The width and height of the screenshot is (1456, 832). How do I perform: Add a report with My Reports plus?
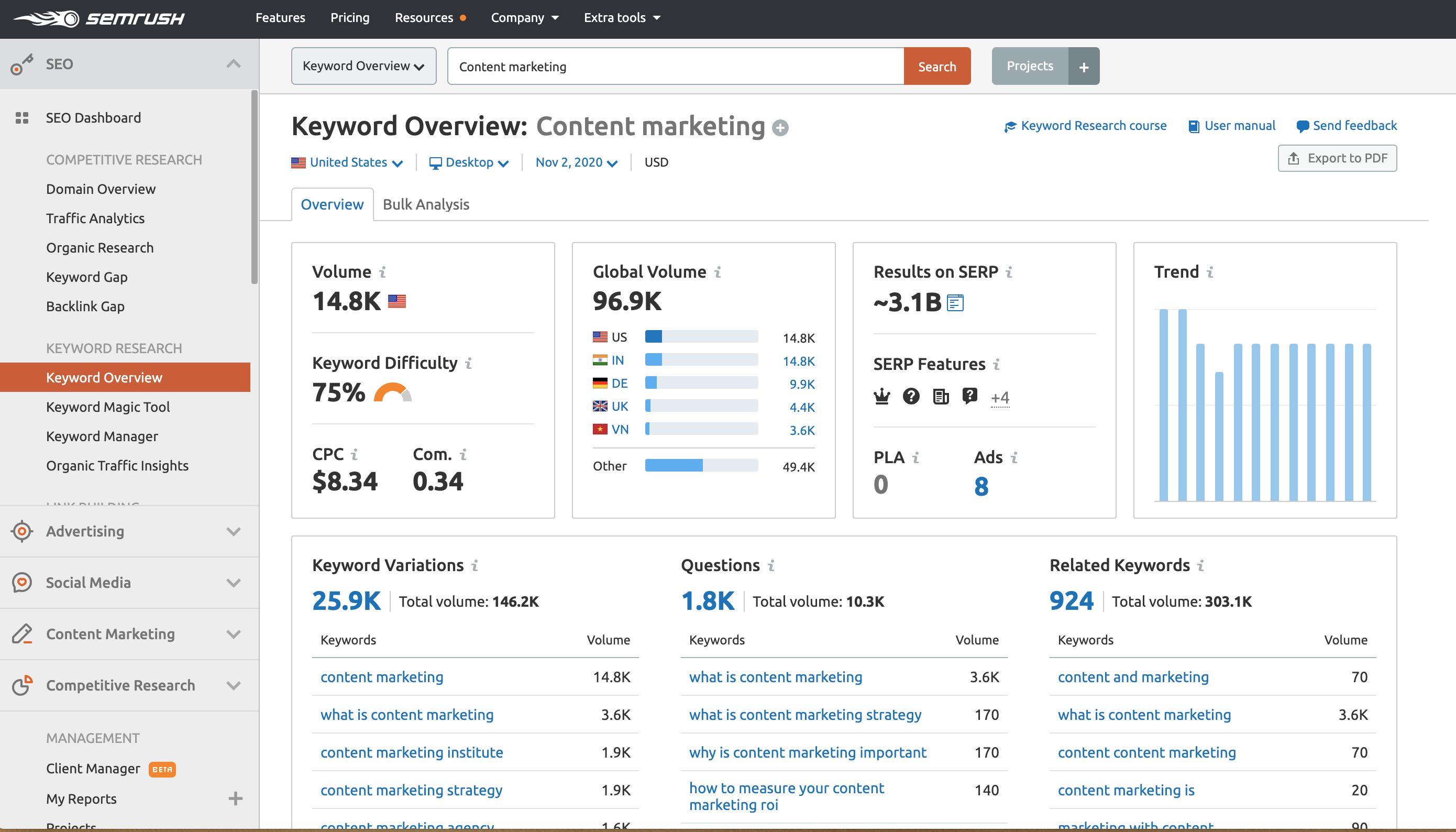[235, 798]
